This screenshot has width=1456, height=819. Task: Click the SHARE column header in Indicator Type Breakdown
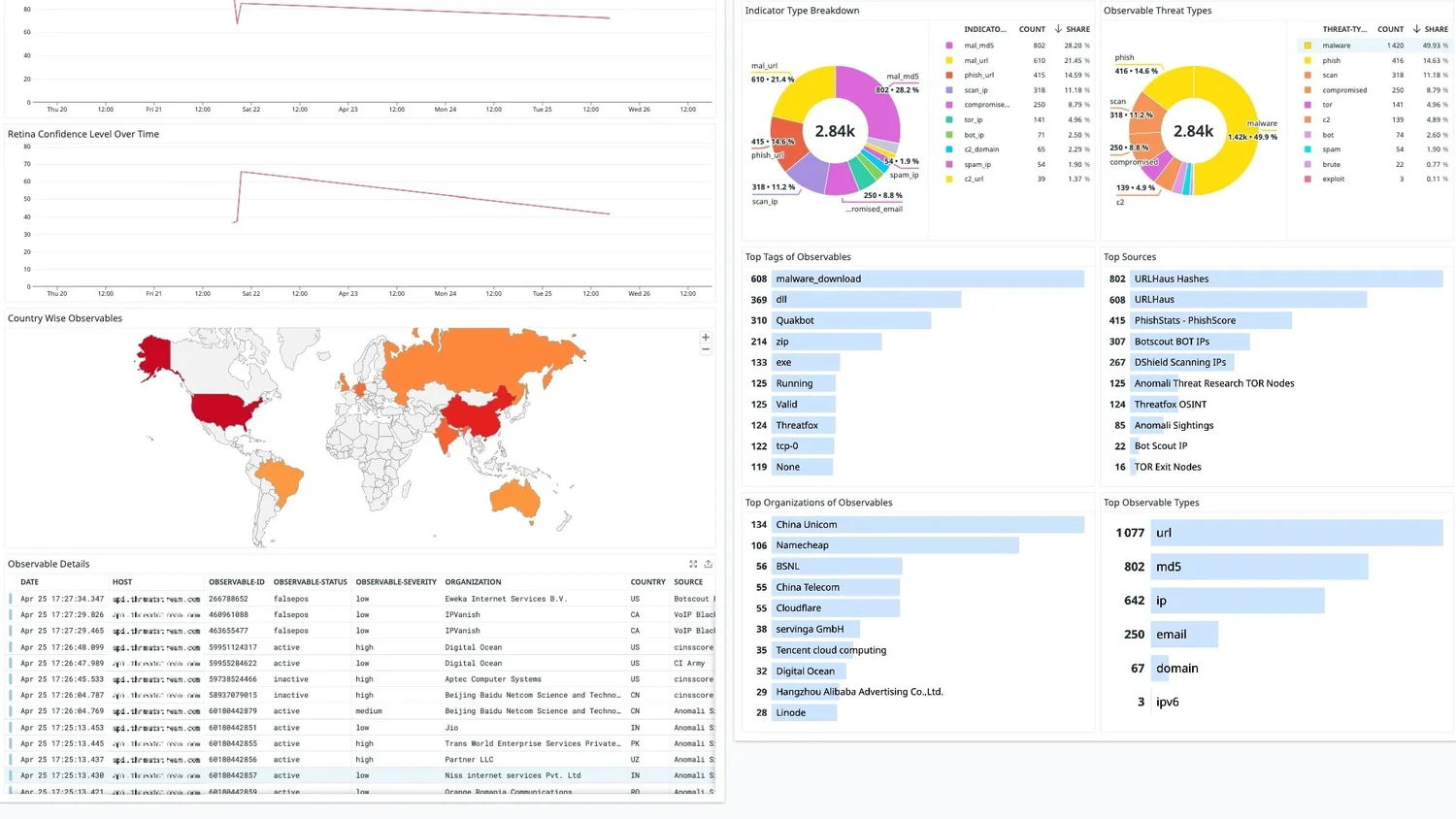1077,29
